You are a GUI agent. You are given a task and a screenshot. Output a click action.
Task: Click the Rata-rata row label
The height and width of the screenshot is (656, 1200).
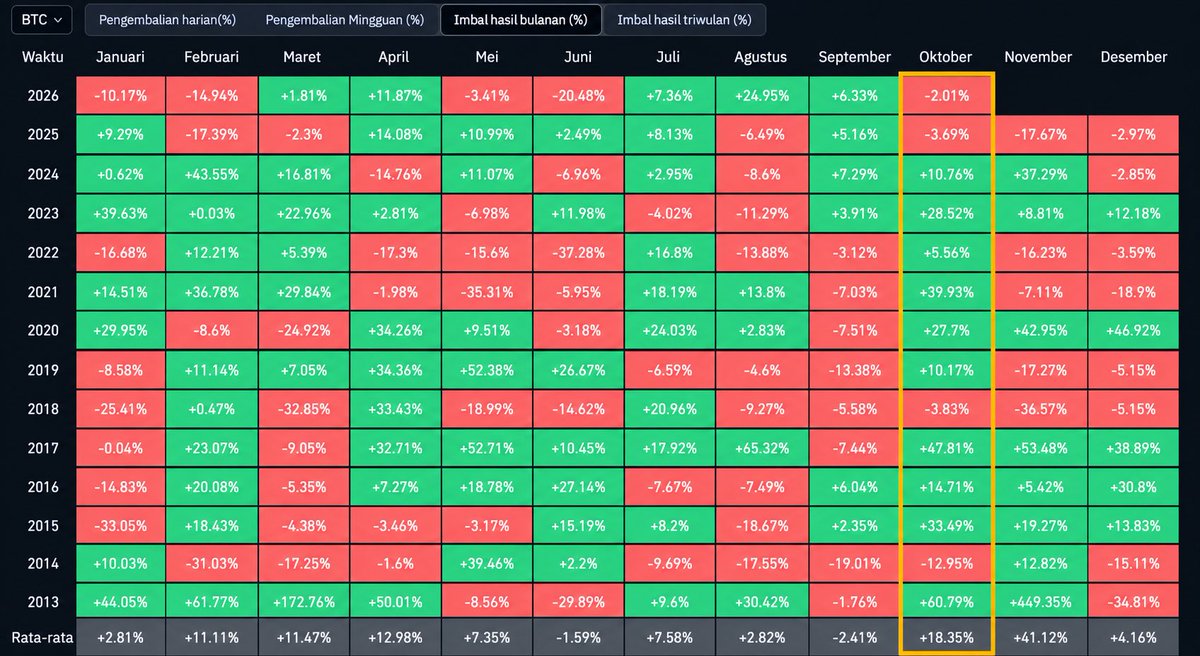(42, 637)
